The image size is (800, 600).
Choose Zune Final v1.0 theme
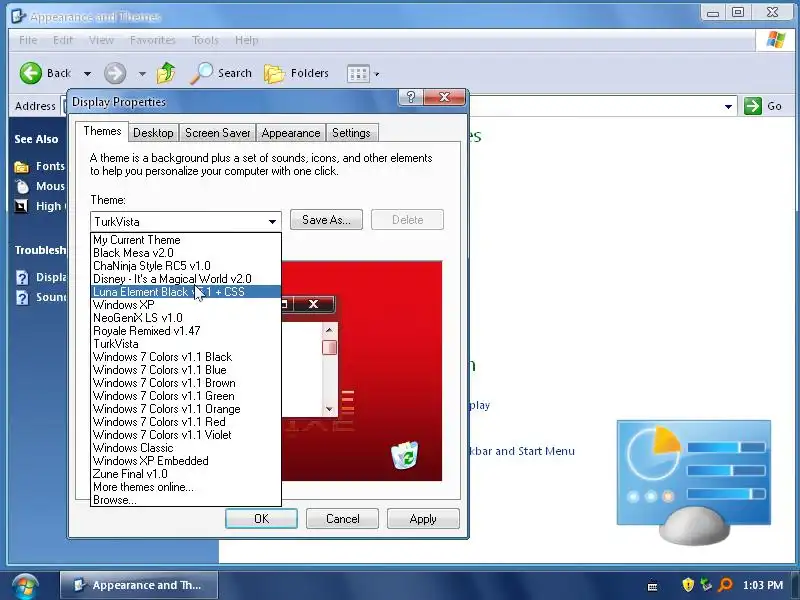click(186, 474)
